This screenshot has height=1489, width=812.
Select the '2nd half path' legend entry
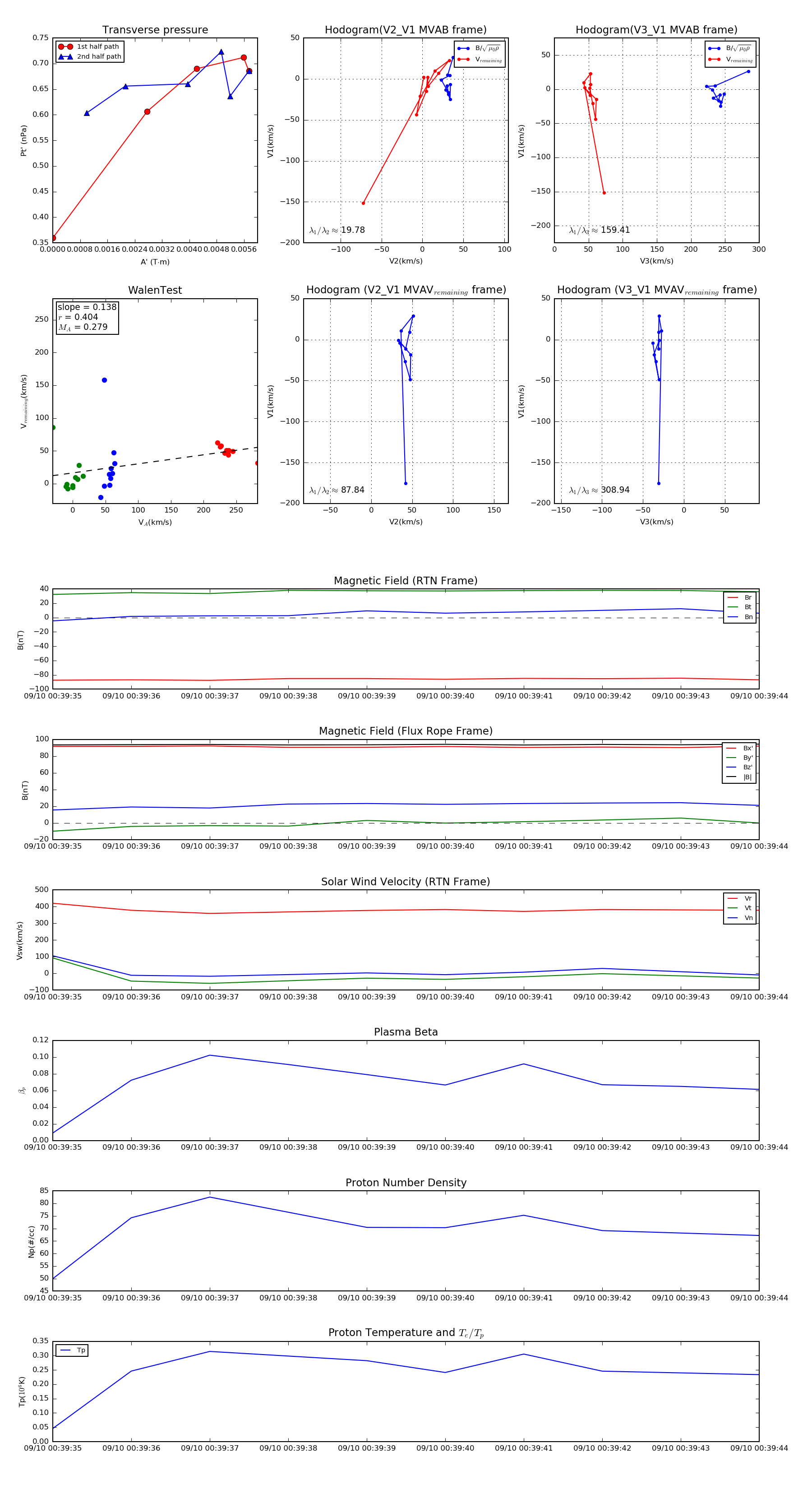(90, 57)
